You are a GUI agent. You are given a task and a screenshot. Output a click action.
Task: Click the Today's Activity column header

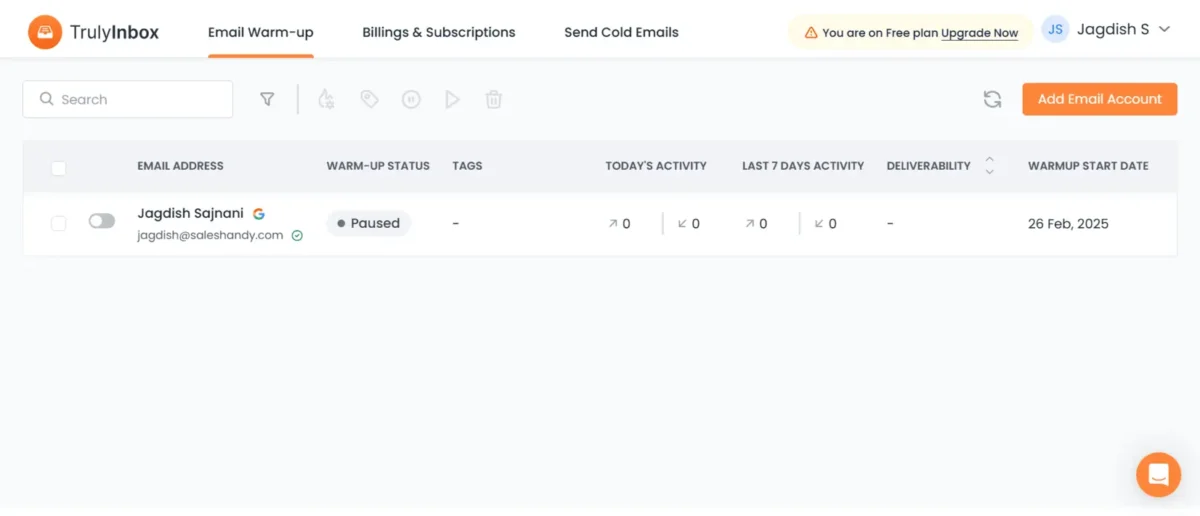click(x=656, y=166)
